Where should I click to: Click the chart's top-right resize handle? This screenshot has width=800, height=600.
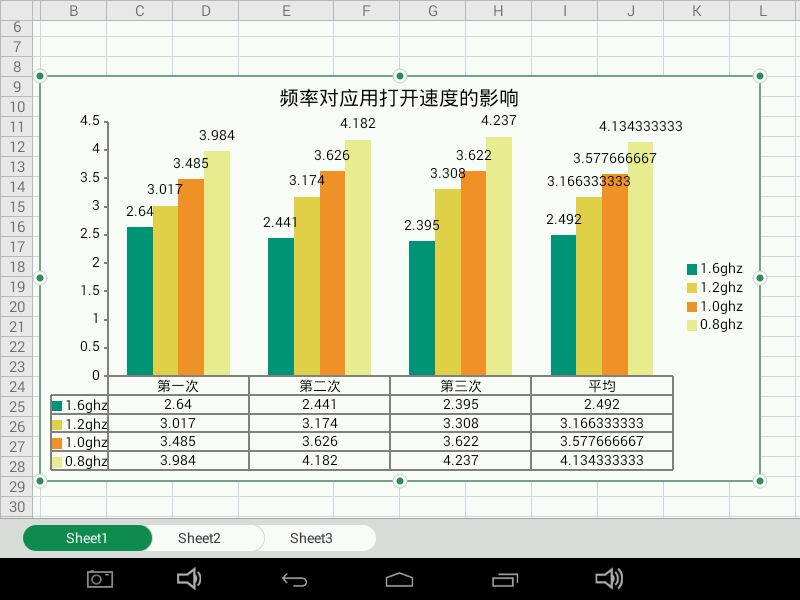coord(760,76)
